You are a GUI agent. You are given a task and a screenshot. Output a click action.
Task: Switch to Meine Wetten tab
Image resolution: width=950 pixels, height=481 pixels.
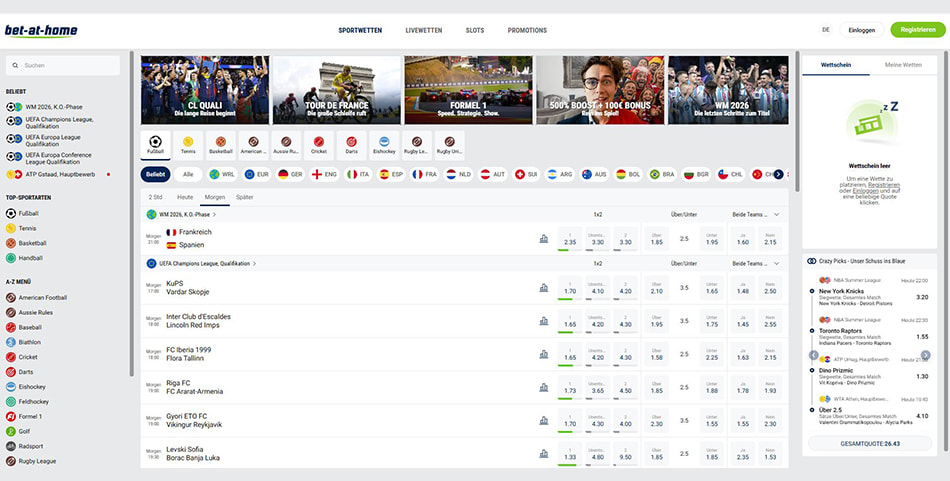(903, 65)
